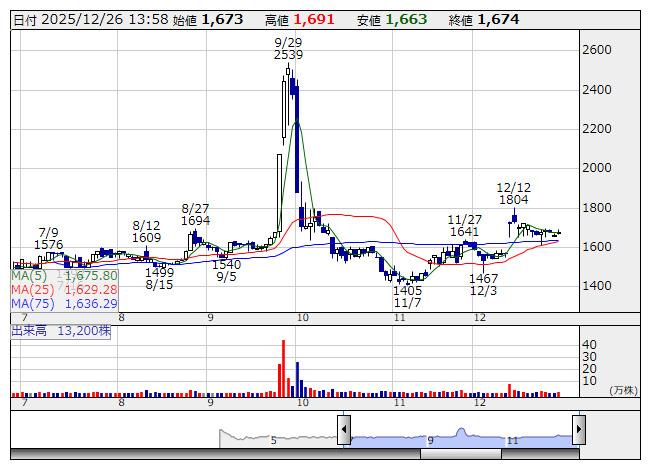Click the right handle of the range navigator
Screen dimensions: 653x470
pos(578,430)
